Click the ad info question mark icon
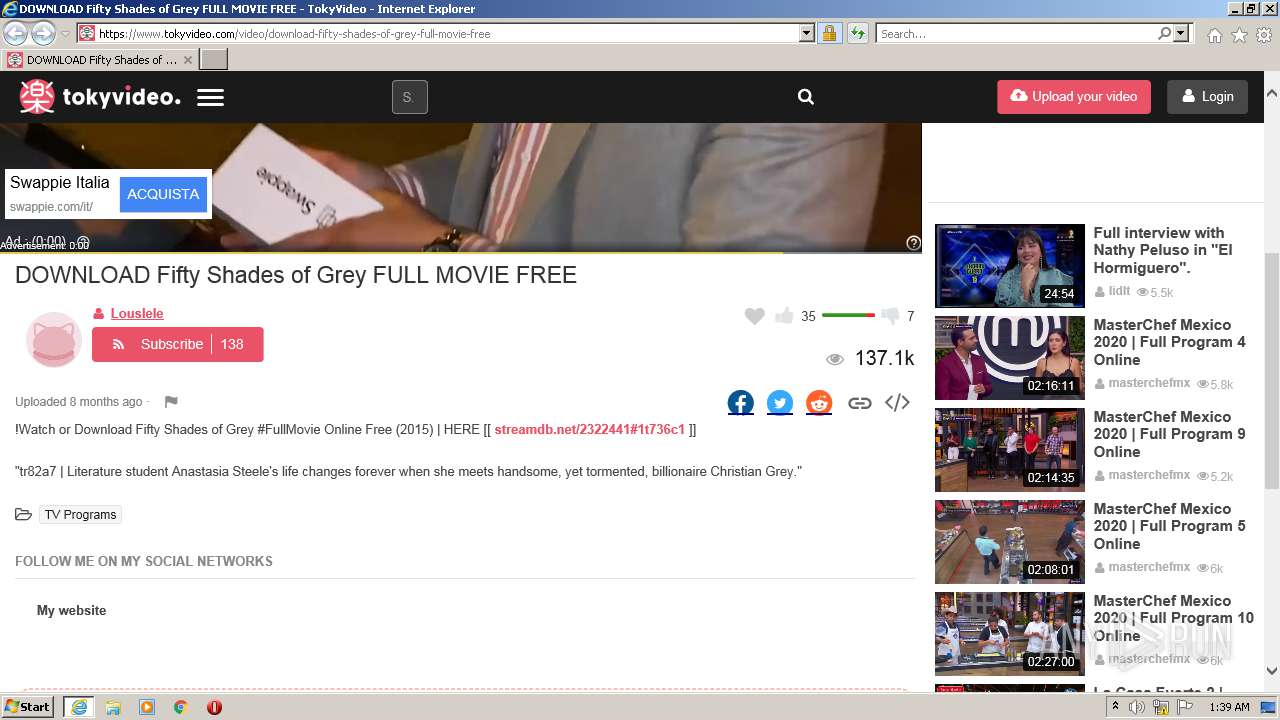This screenshot has height=720, width=1280. (x=913, y=243)
